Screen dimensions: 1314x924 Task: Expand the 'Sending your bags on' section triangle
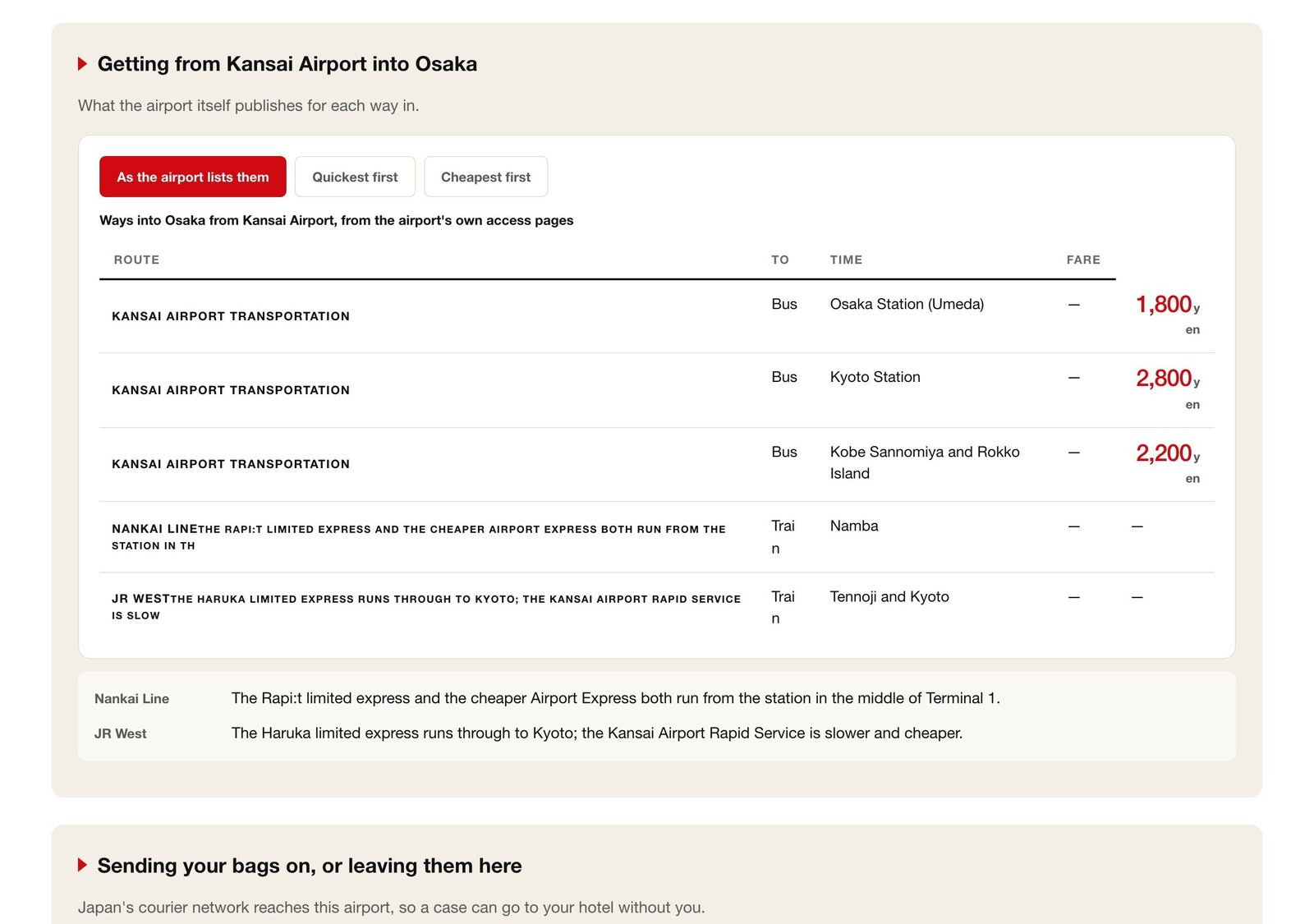coord(82,865)
